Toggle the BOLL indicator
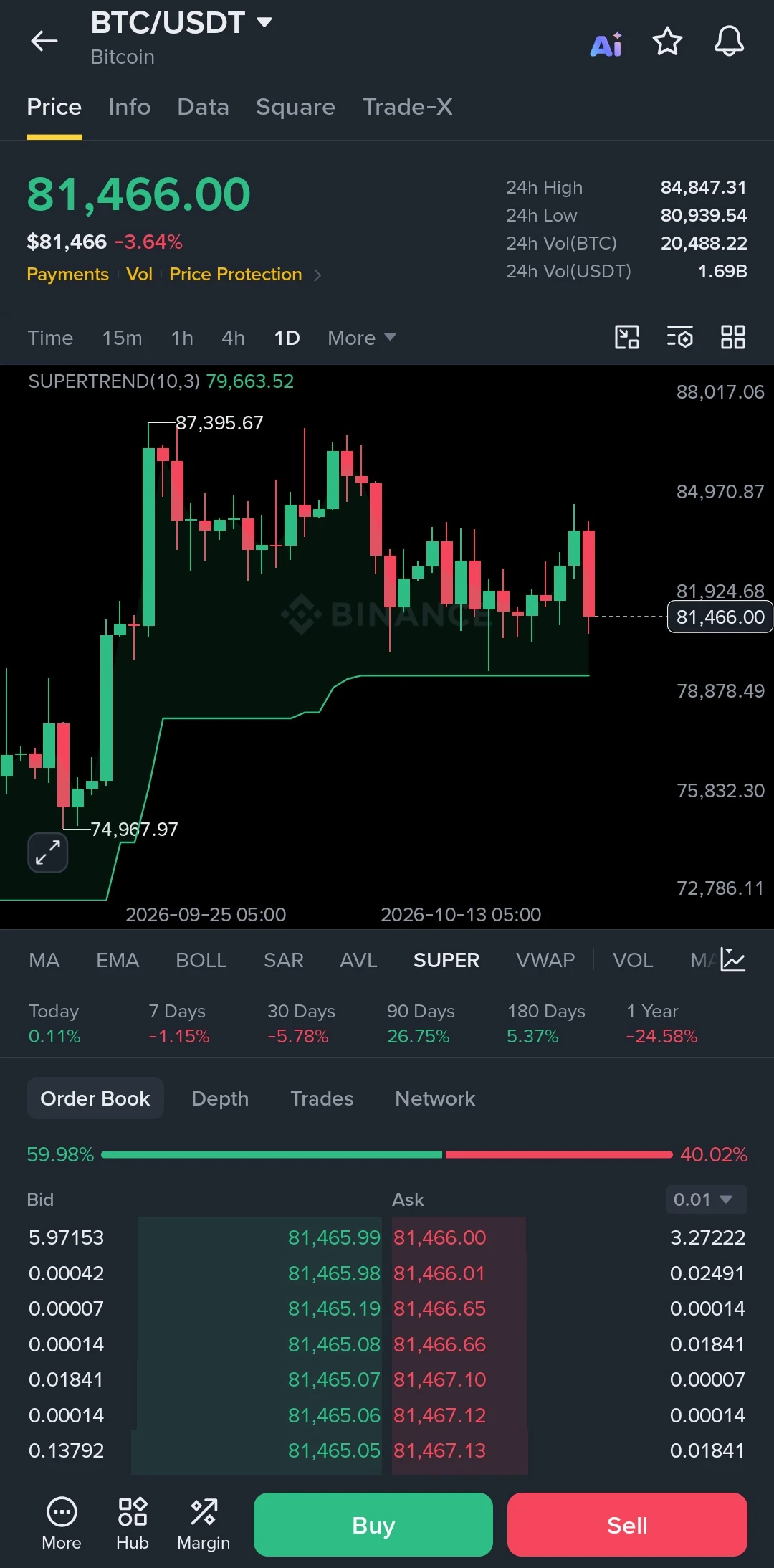Image resolution: width=774 pixels, height=1568 pixels. click(x=201, y=960)
